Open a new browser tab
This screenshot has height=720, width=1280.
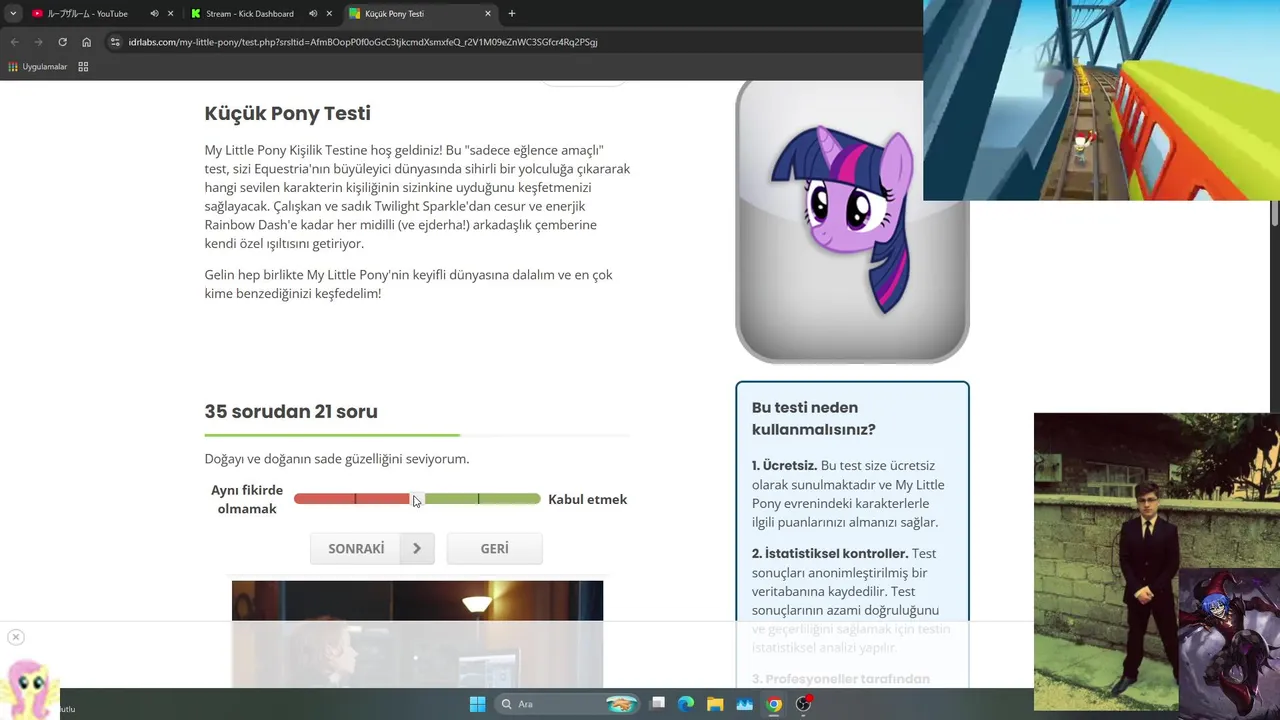click(512, 14)
